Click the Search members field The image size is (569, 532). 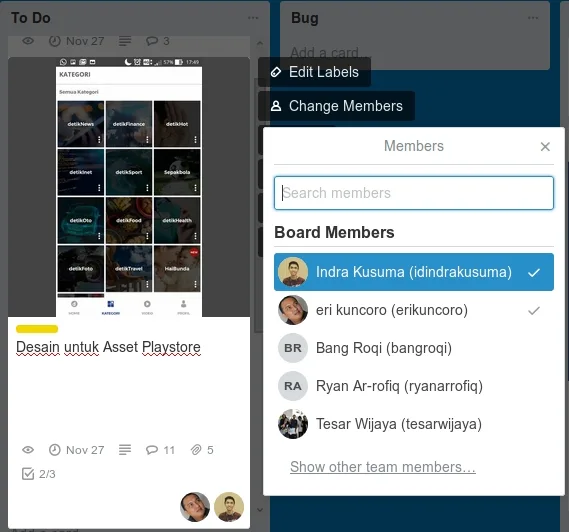[x=414, y=193]
